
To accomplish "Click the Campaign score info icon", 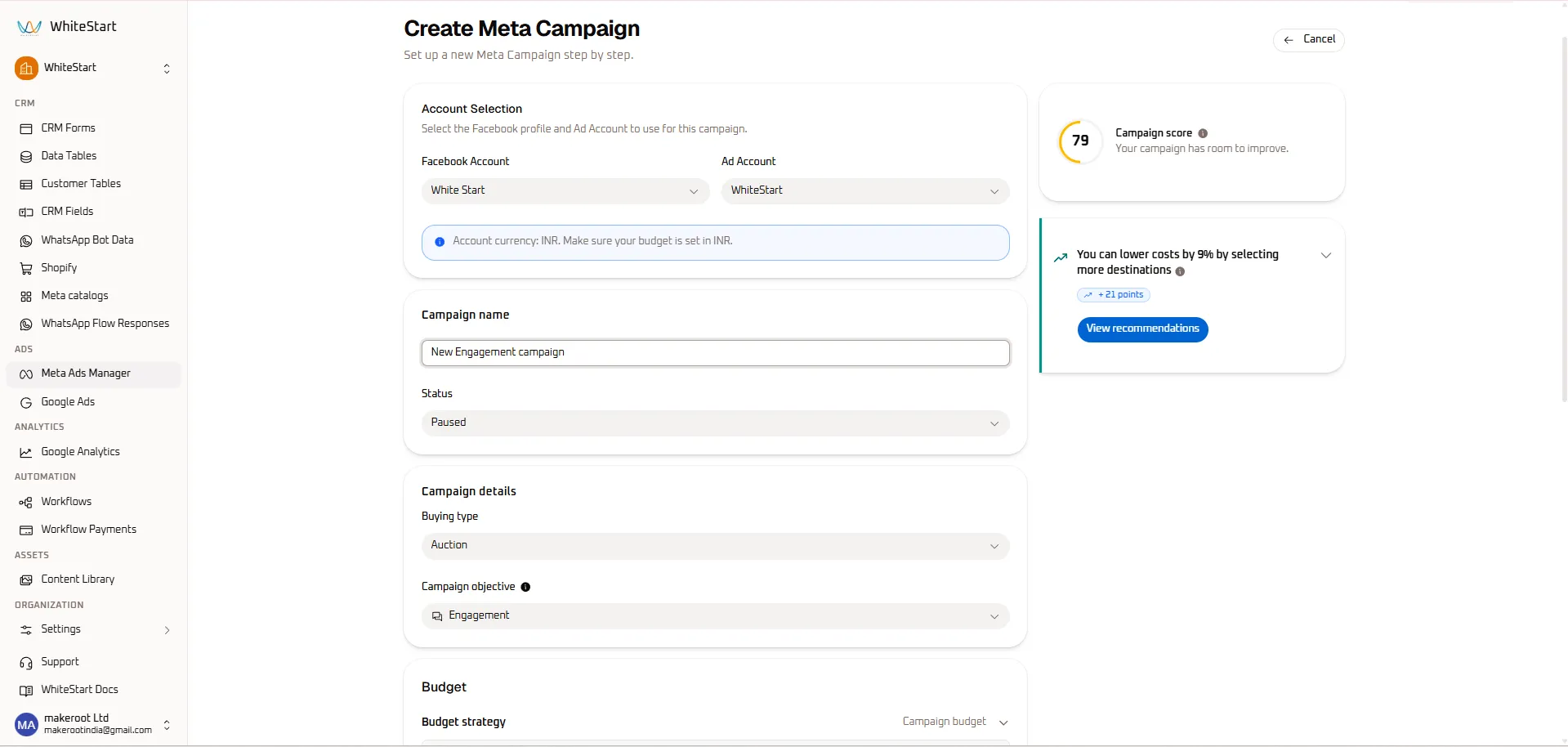I will (1203, 133).
